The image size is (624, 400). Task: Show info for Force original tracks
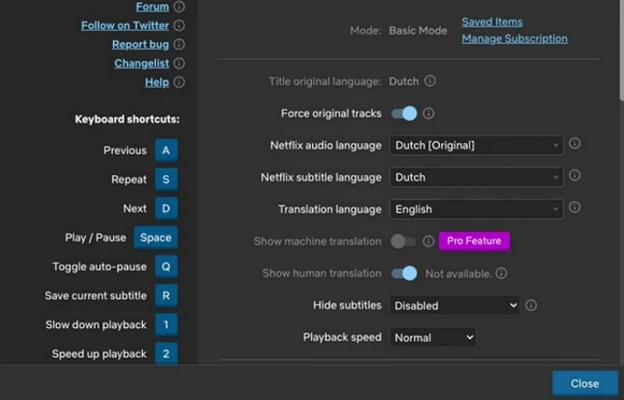point(429,113)
